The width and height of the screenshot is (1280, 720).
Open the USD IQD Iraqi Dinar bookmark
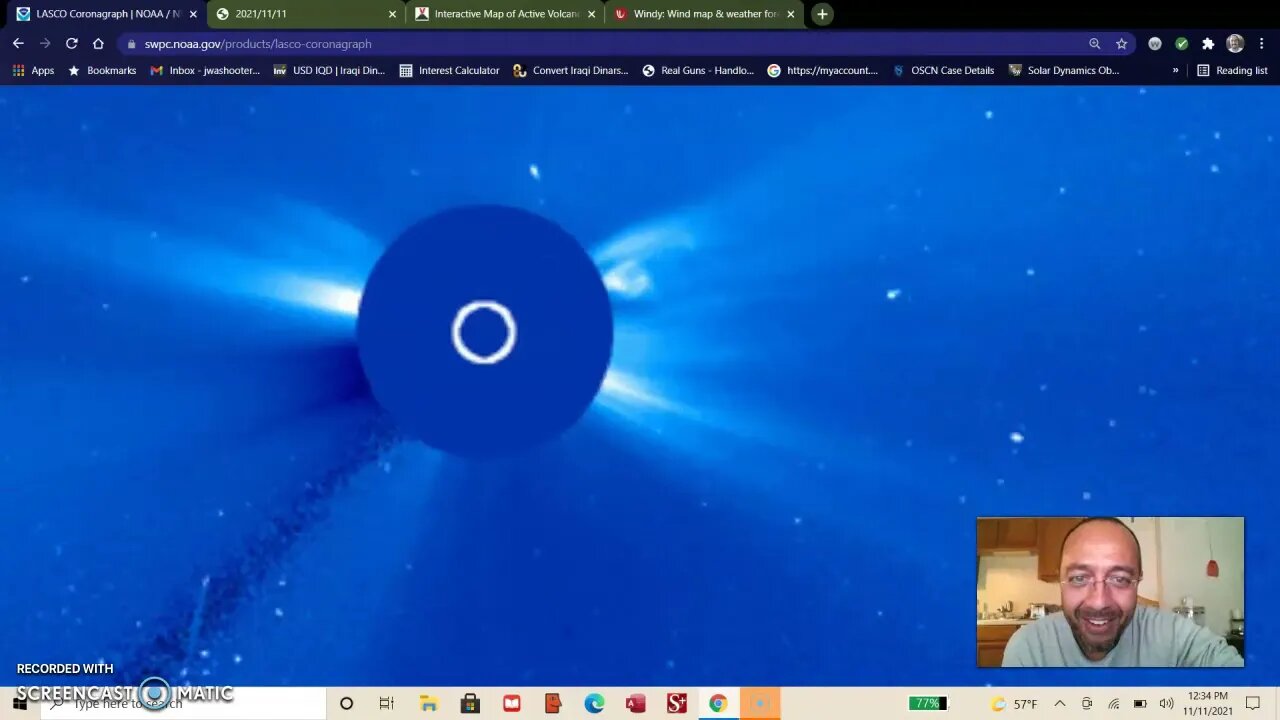(x=329, y=70)
